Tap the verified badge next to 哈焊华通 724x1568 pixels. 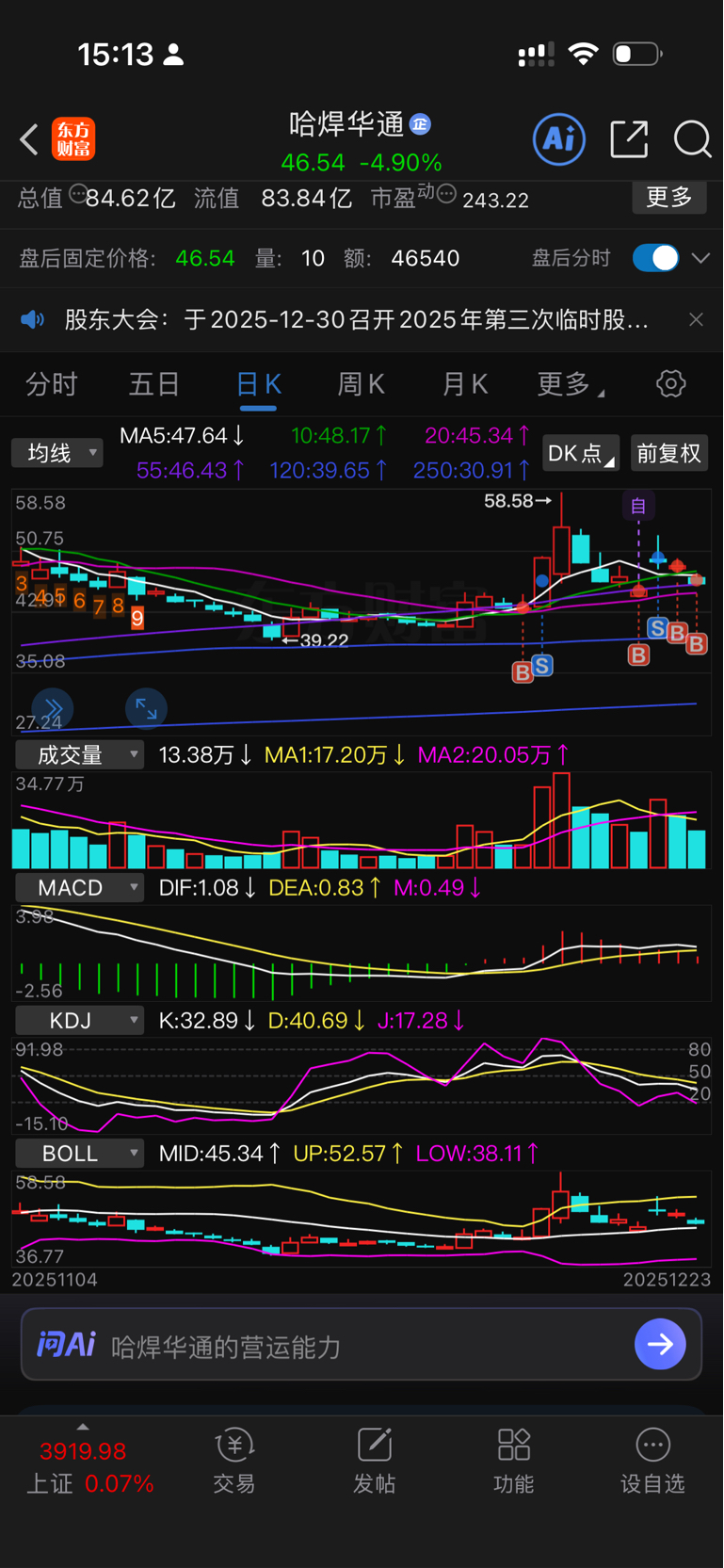[x=421, y=123]
